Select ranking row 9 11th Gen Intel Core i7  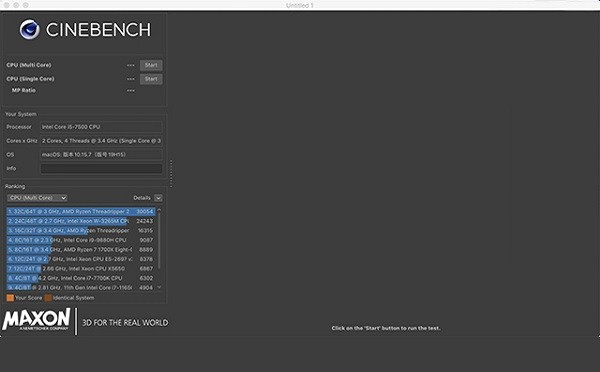click(81, 287)
